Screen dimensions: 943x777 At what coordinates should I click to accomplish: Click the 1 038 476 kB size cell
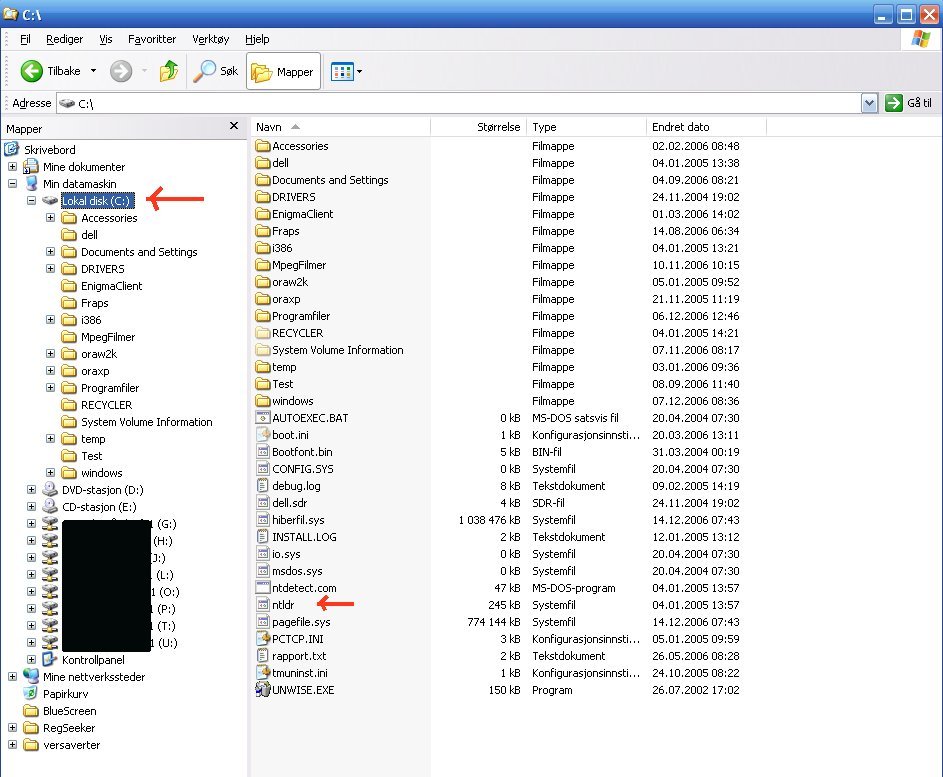tap(490, 520)
